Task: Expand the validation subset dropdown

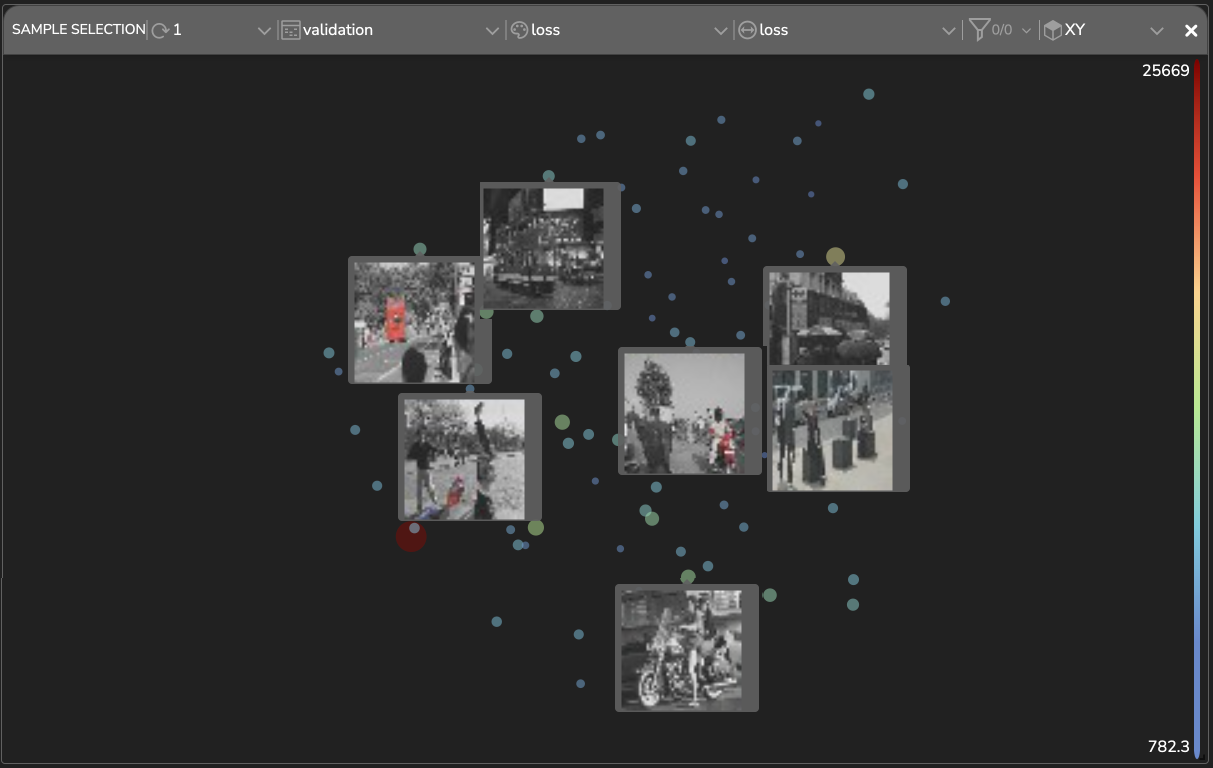Action: click(x=492, y=31)
